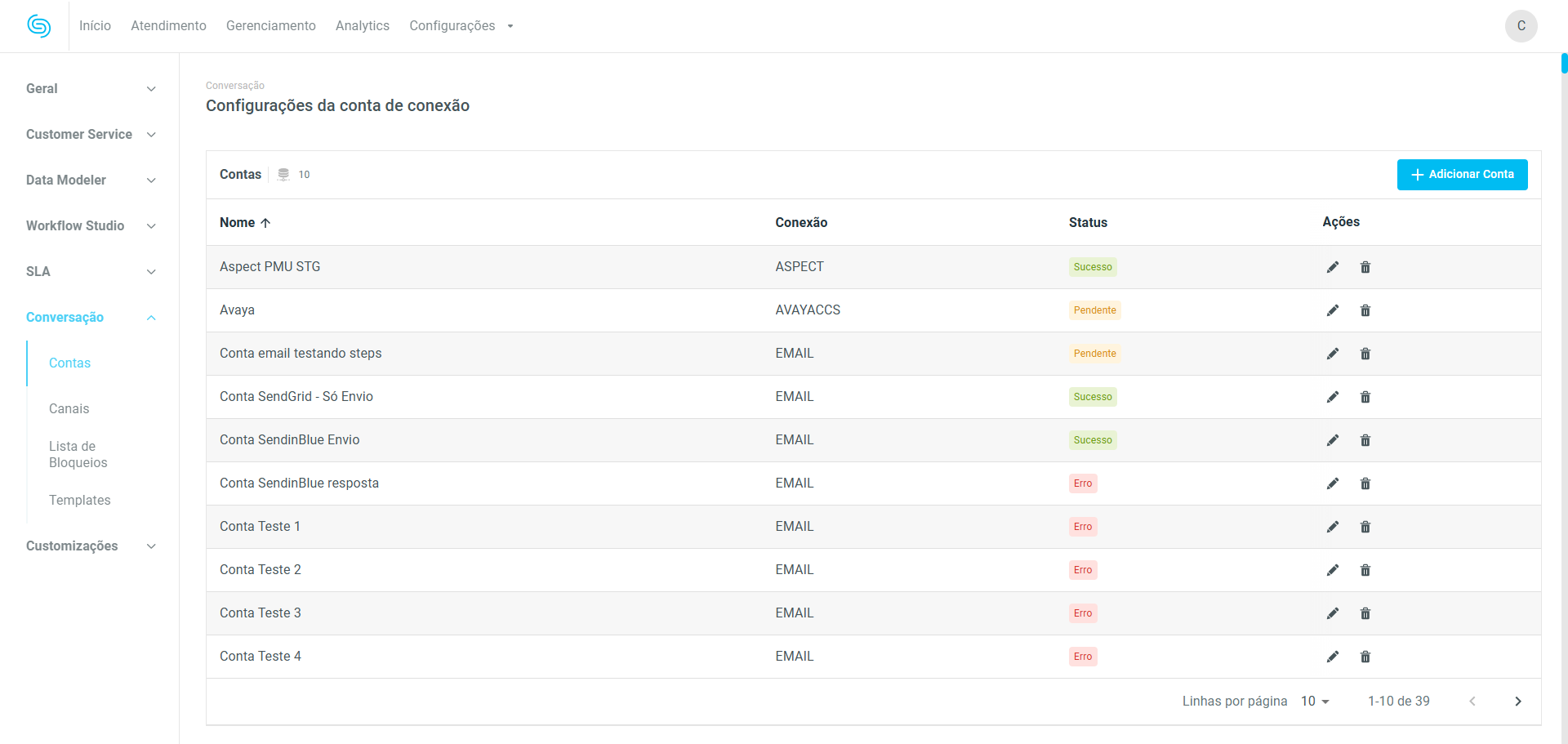Image resolution: width=1568 pixels, height=744 pixels.
Task: Delete the Conta SendinBlue resposta account
Action: coord(1365,483)
